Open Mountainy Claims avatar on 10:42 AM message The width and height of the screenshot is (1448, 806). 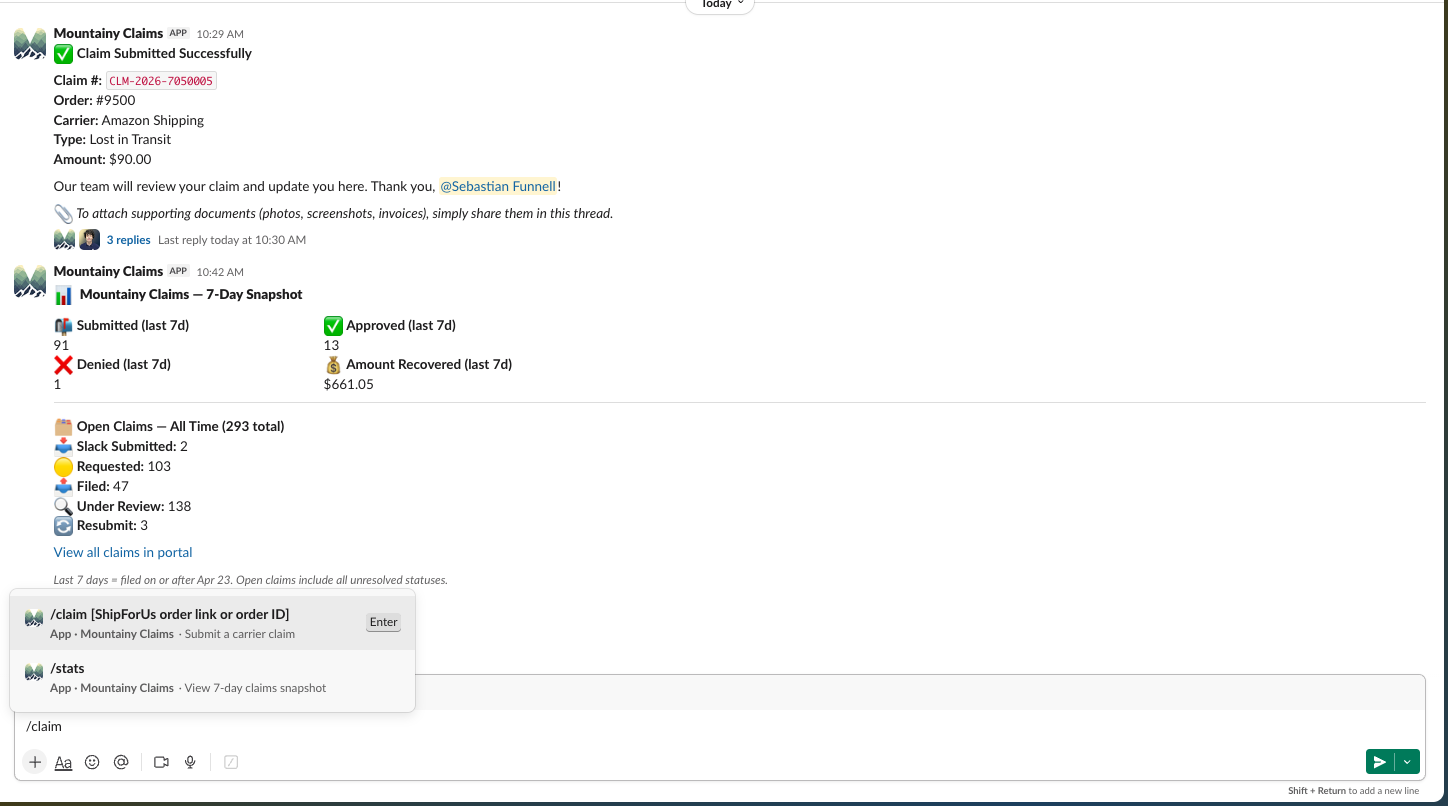point(30,282)
